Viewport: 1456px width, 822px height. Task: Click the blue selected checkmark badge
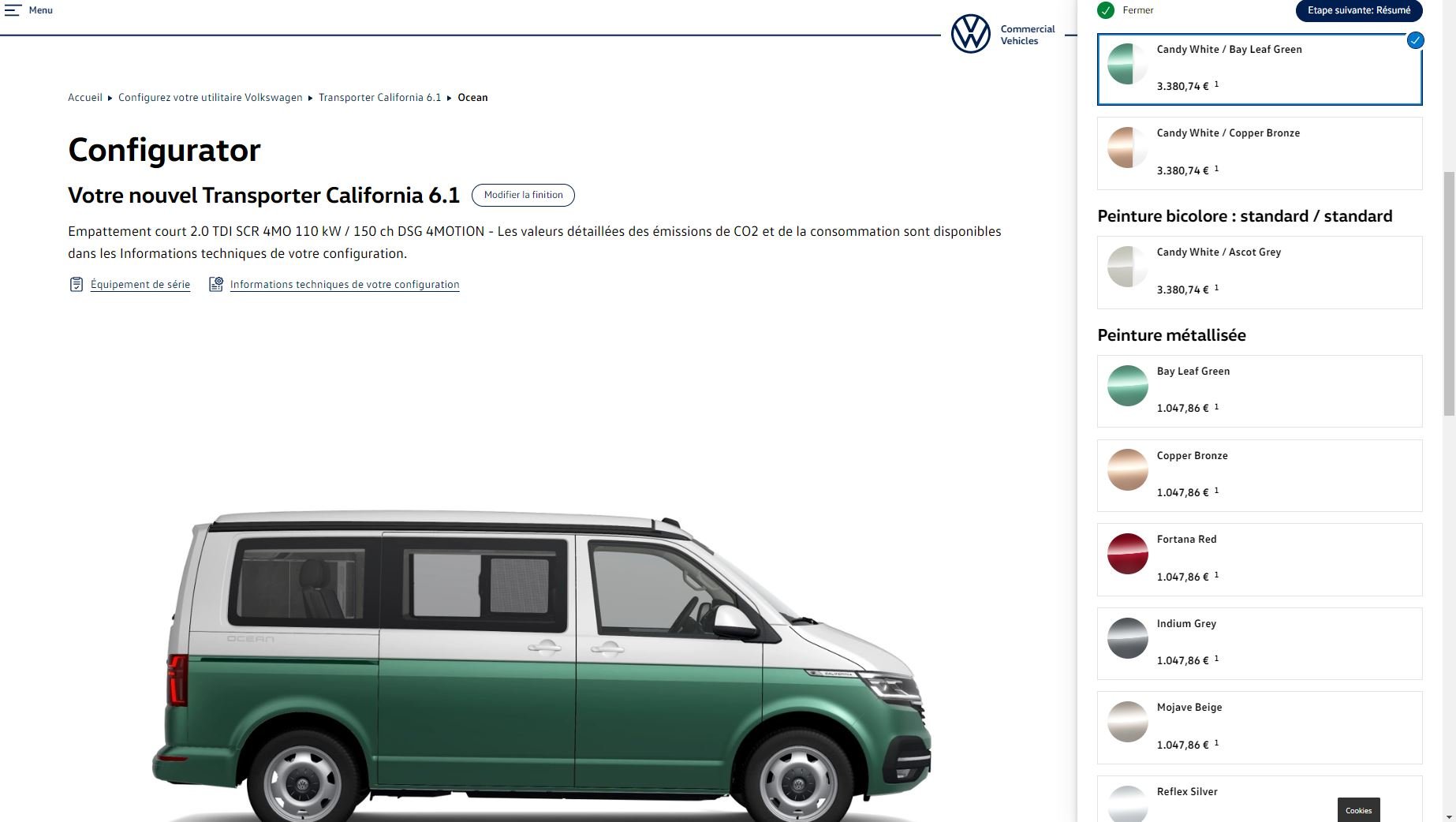coord(1415,40)
